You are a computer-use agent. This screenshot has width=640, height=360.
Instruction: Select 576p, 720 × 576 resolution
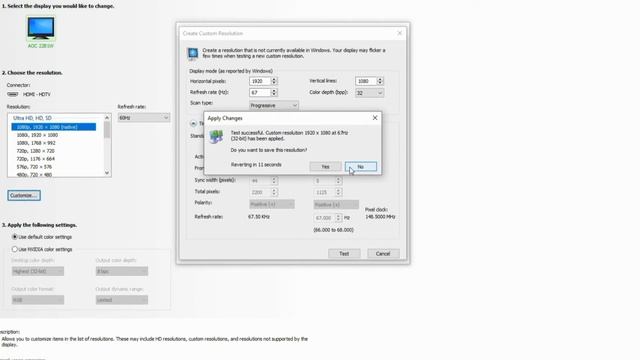tap(34, 167)
